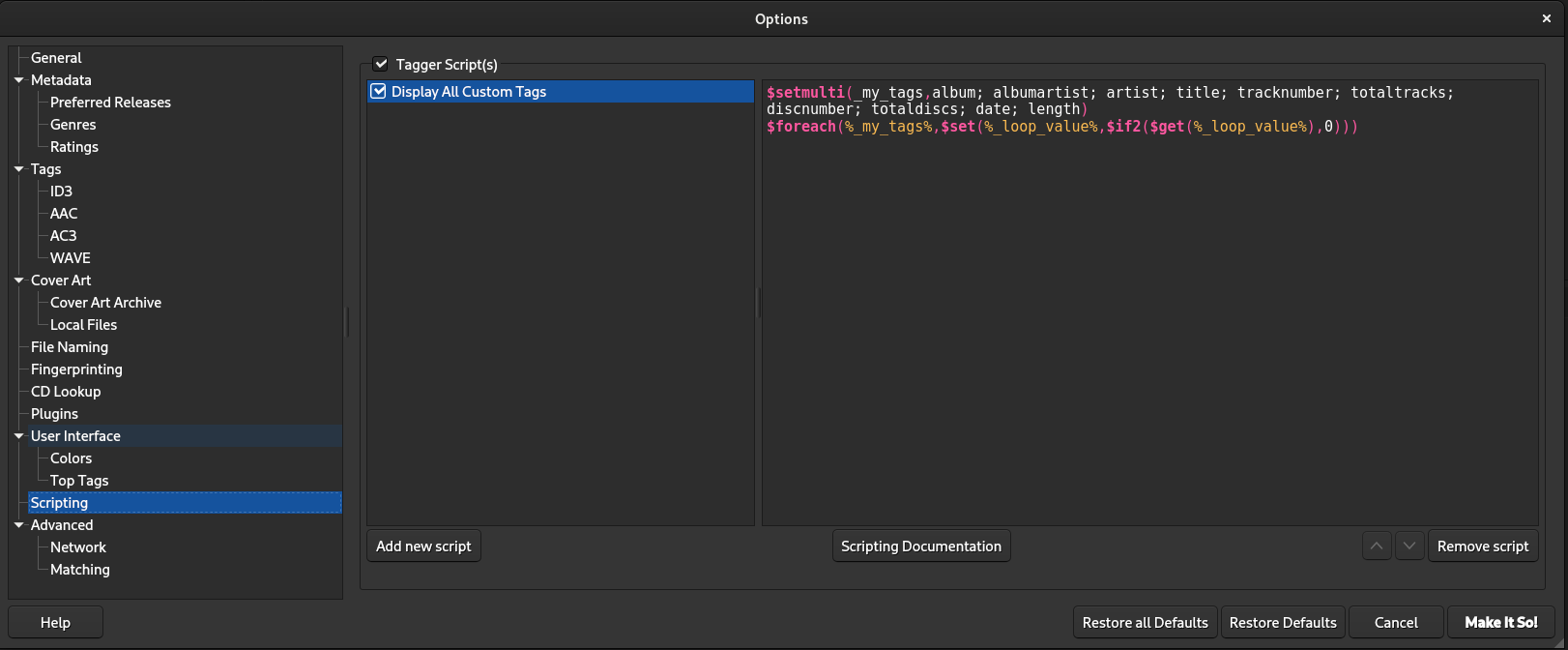Select the Ratings options page
This screenshot has height=650, width=1568.
[74, 147]
